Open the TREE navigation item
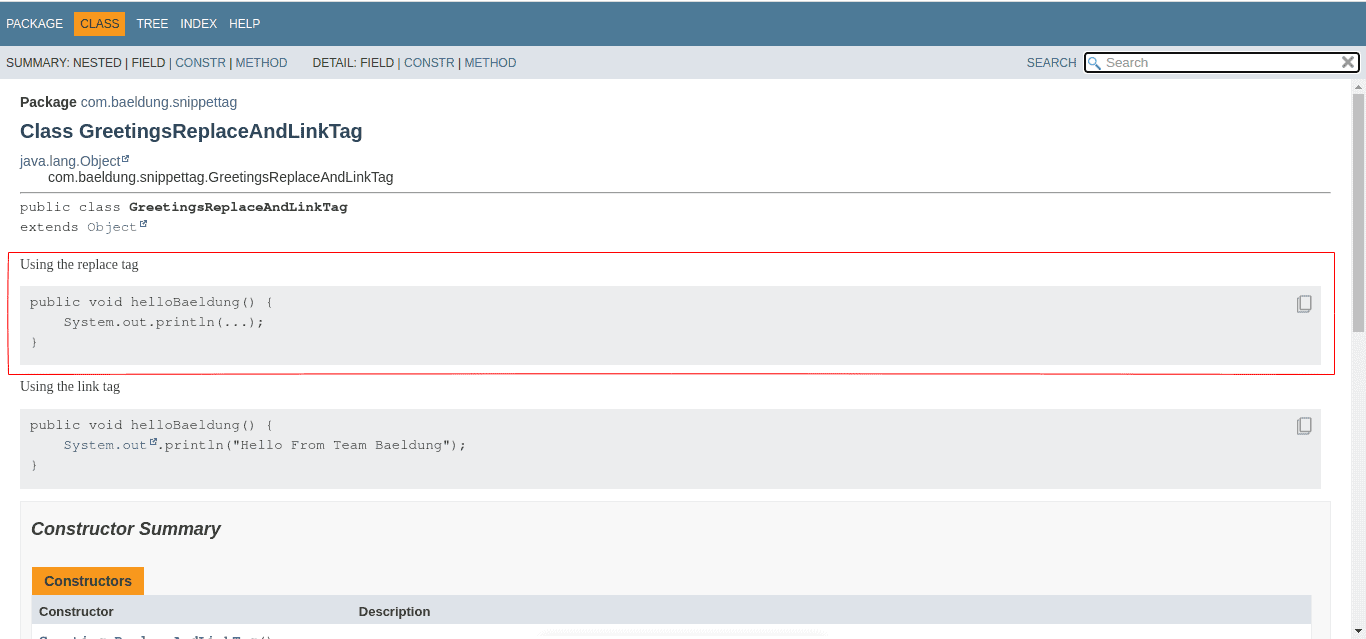Image resolution: width=1366 pixels, height=639 pixels. [152, 24]
